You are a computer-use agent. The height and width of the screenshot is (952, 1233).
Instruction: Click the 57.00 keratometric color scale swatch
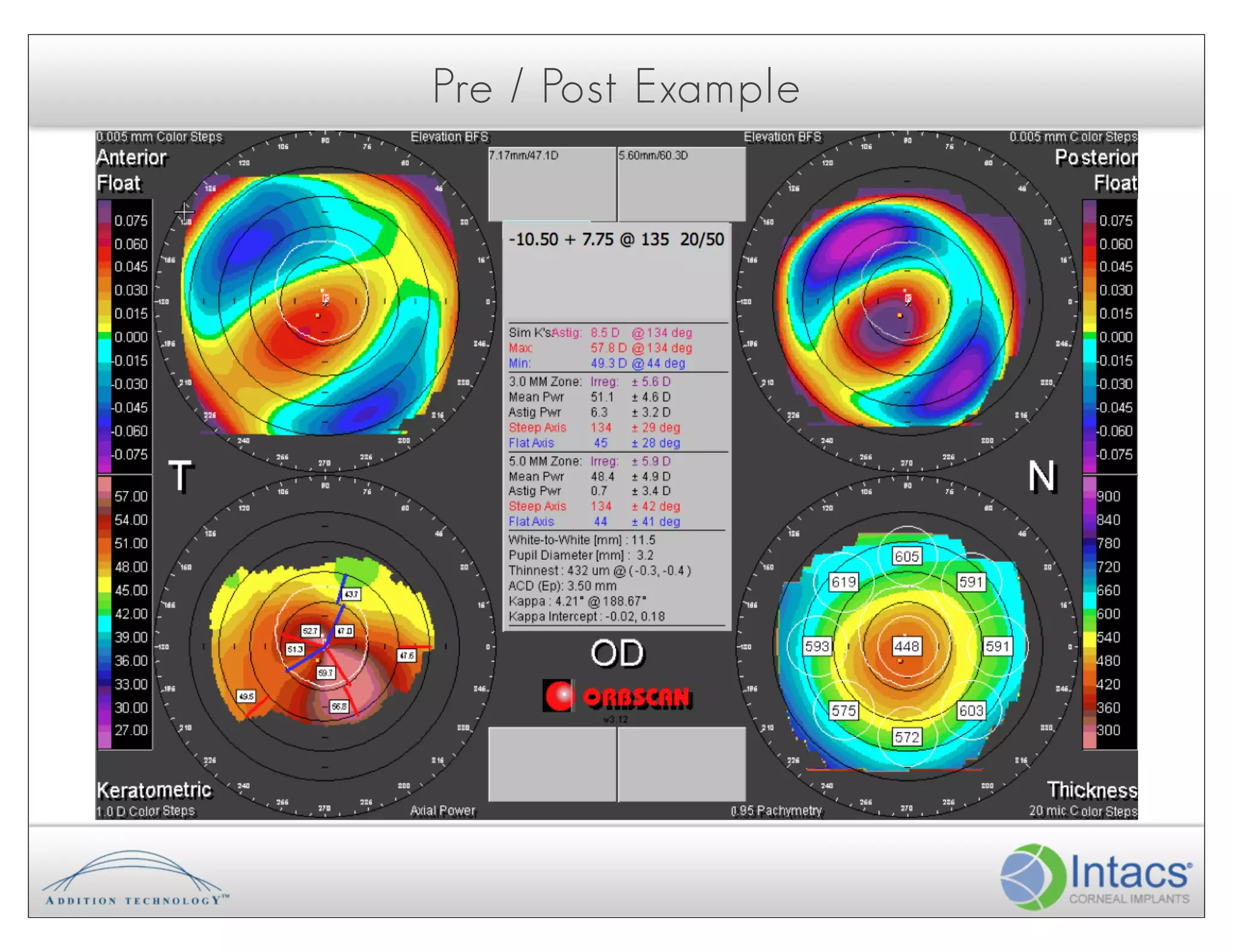point(105,496)
